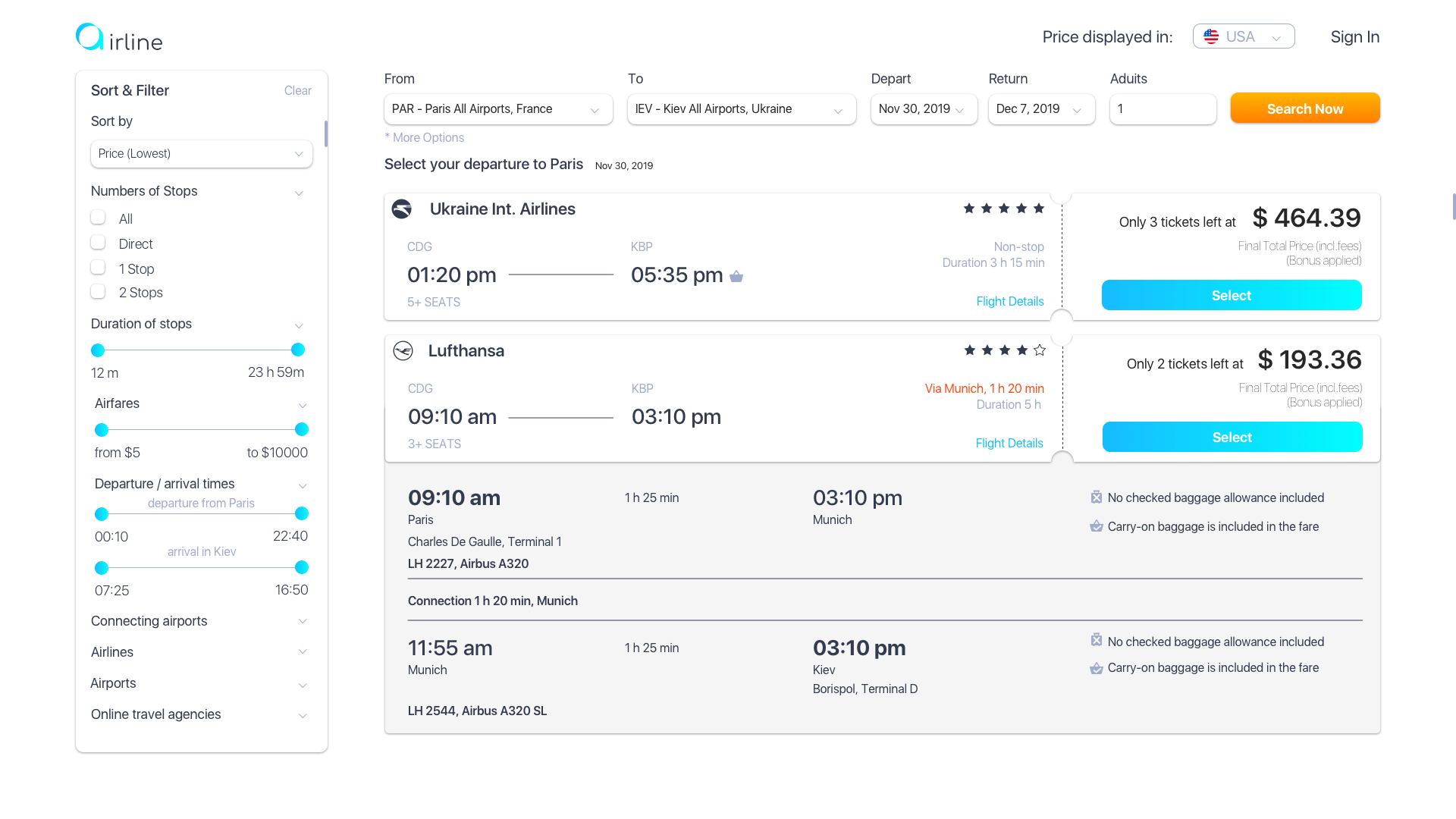Screen dimensions: 1456x819
Task: Click the Search Now button
Action: pyautogui.click(x=1305, y=108)
